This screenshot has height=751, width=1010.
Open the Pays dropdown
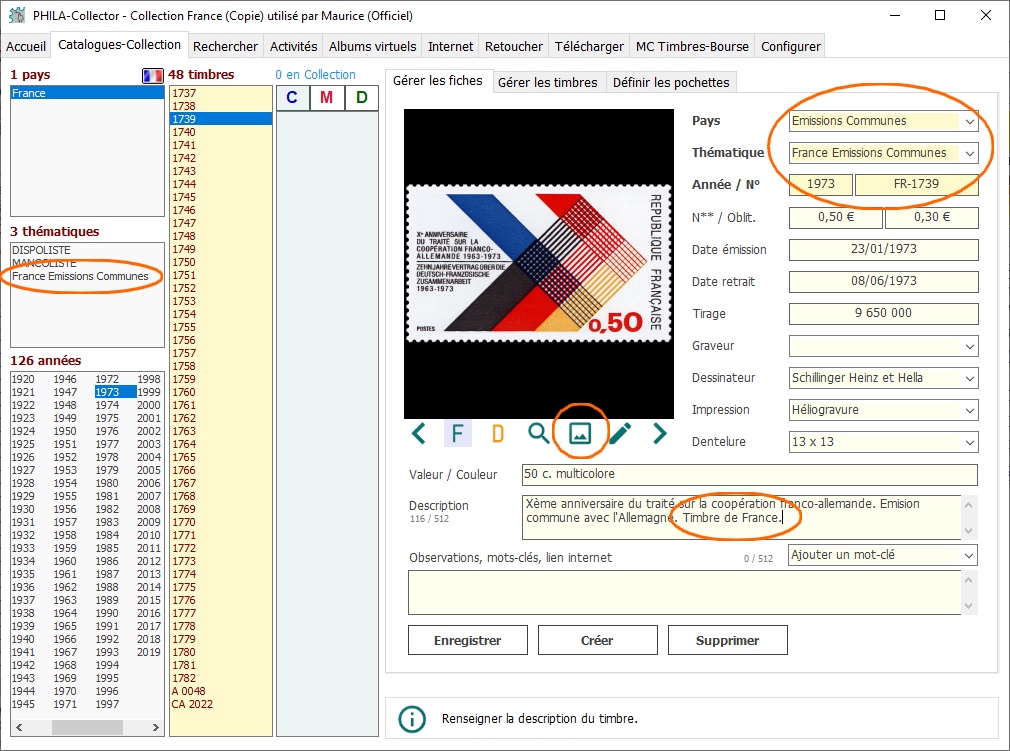969,122
